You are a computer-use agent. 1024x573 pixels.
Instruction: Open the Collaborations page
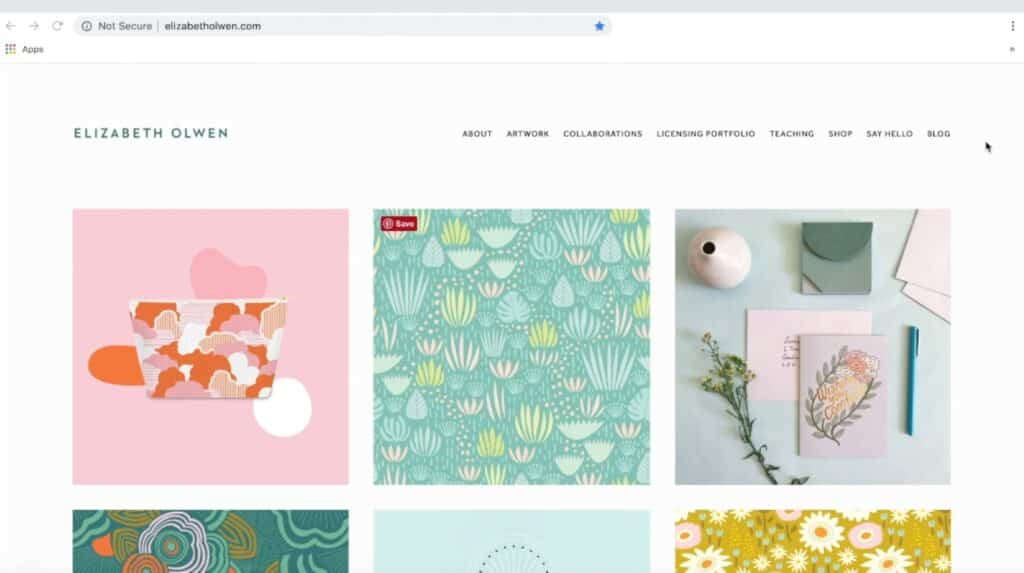click(x=602, y=134)
